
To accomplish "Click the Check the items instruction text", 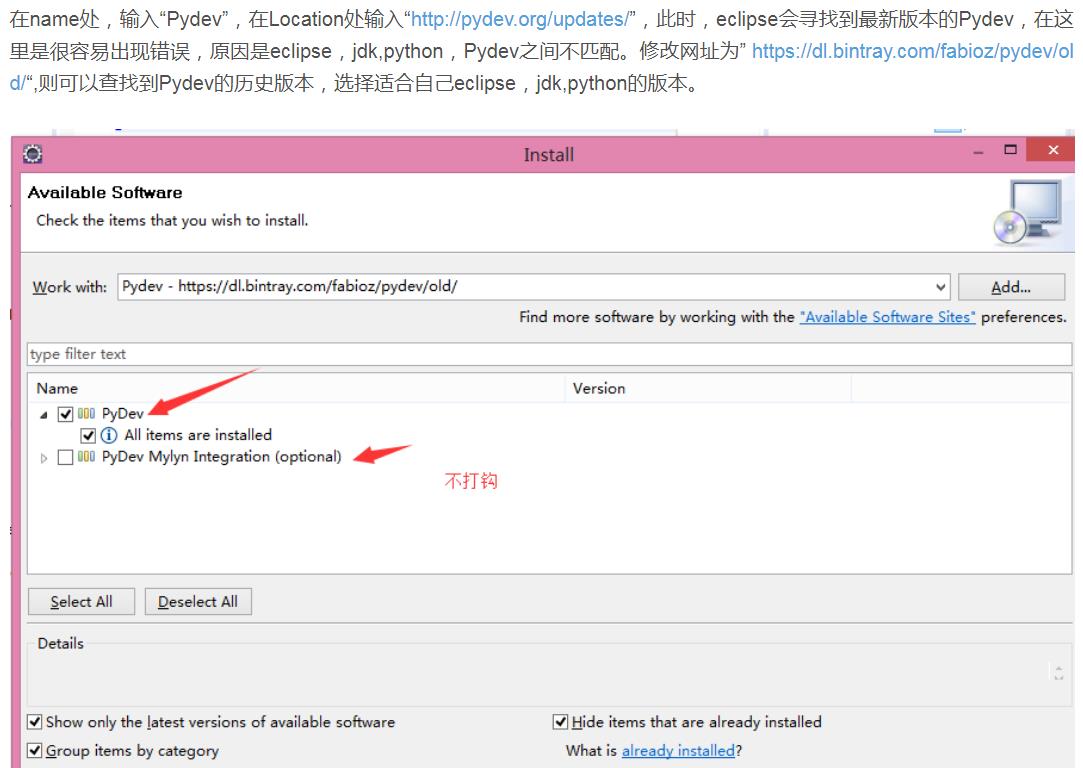I will (173, 220).
